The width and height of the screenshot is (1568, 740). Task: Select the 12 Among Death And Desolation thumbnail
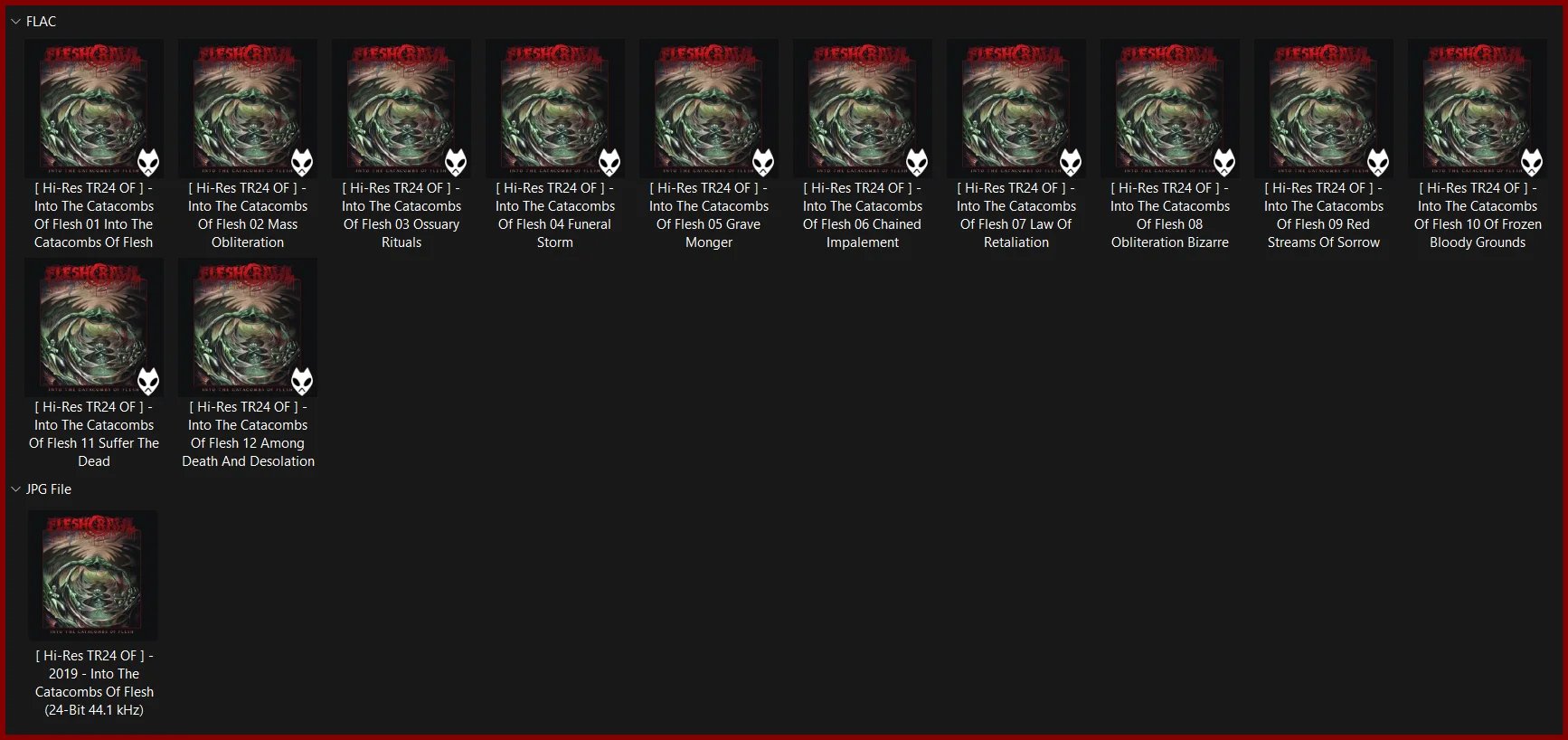248,327
